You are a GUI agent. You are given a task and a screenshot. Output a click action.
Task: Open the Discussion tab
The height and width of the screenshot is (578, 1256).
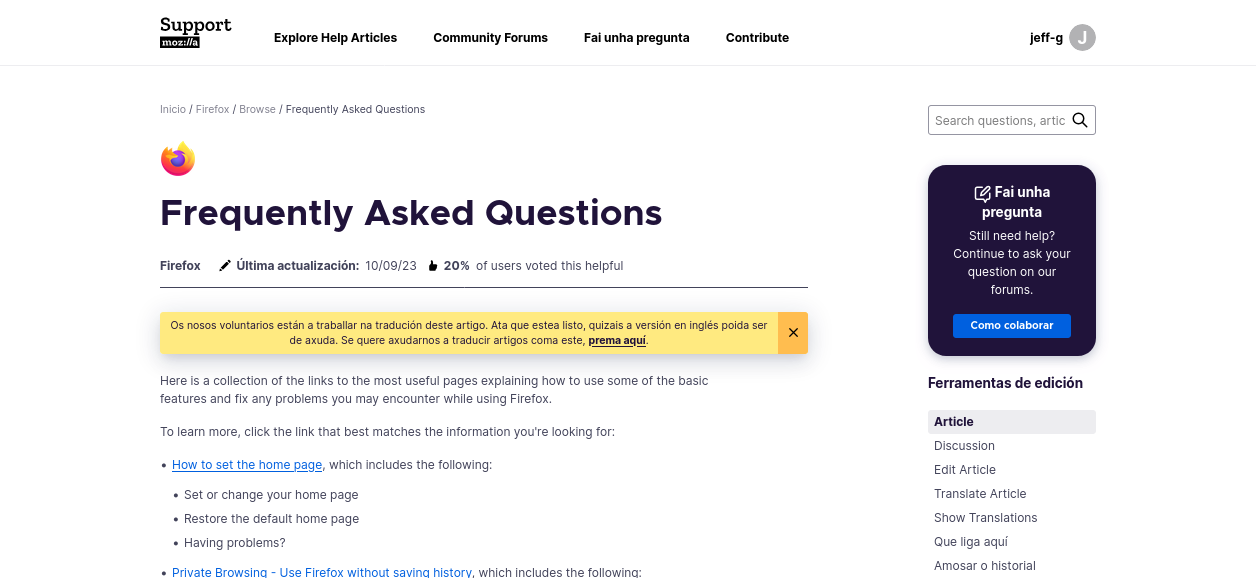point(964,446)
